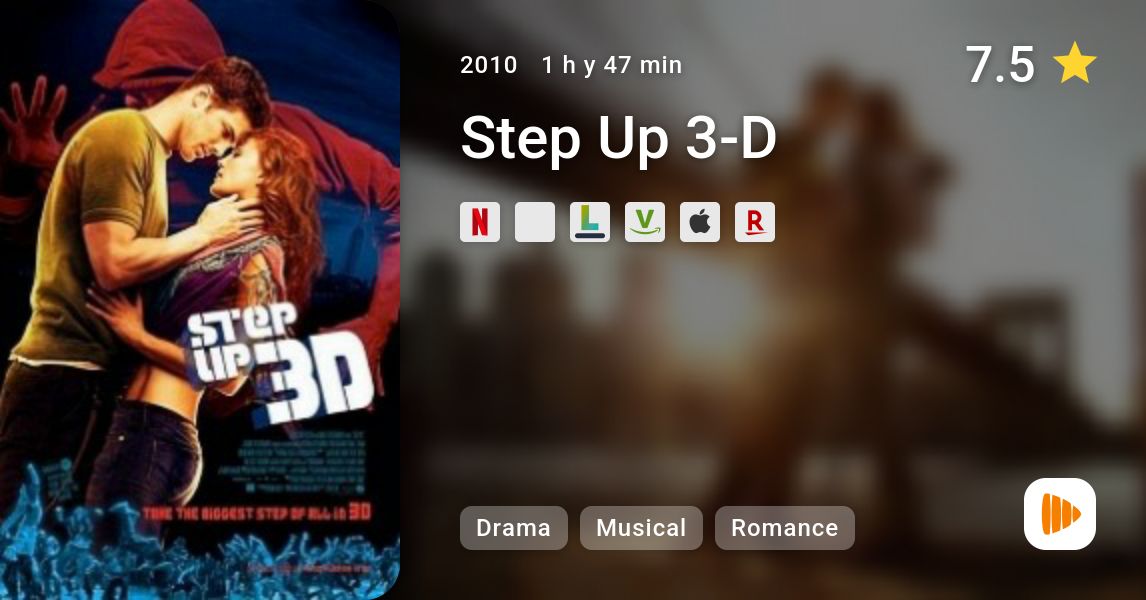The width and height of the screenshot is (1146, 600).
Task: Click the poster's red tagline text
Action: [x=256, y=512]
